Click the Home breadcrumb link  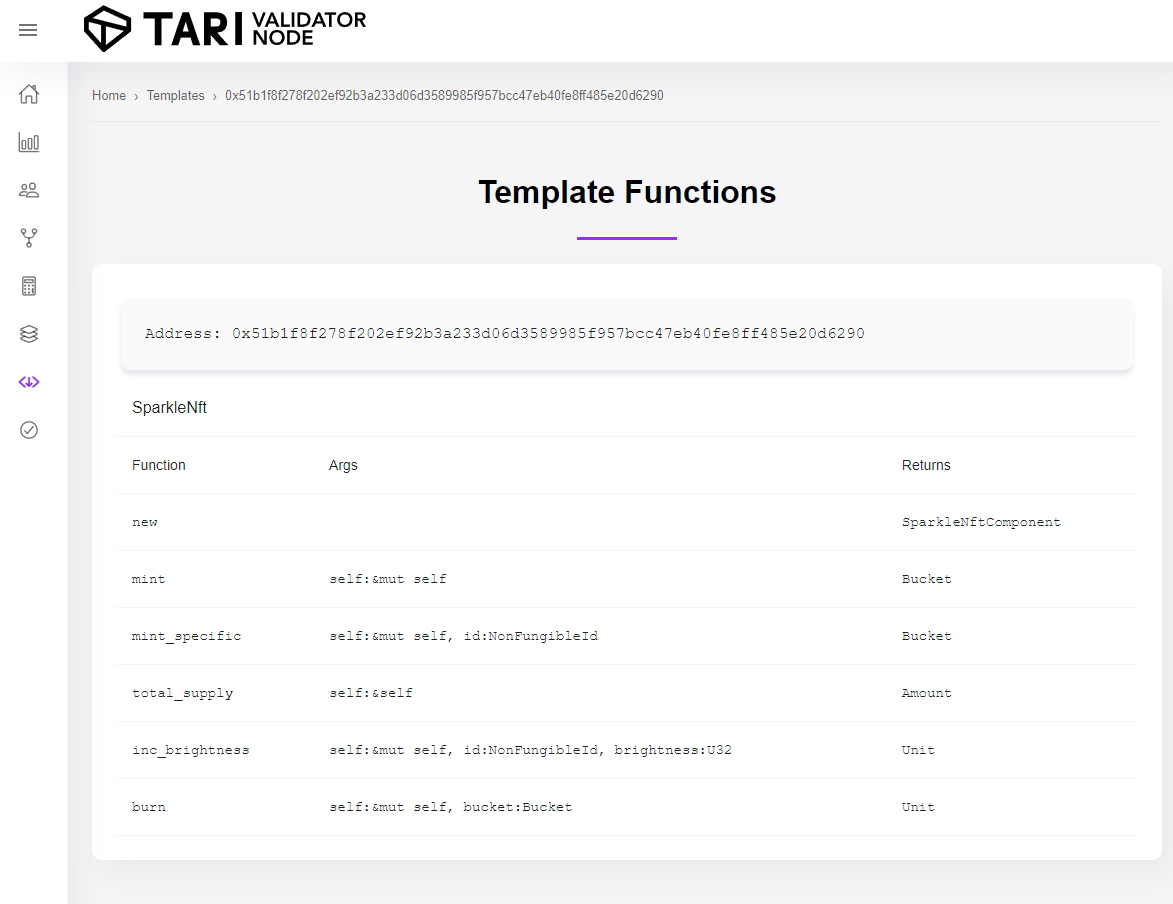[109, 95]
